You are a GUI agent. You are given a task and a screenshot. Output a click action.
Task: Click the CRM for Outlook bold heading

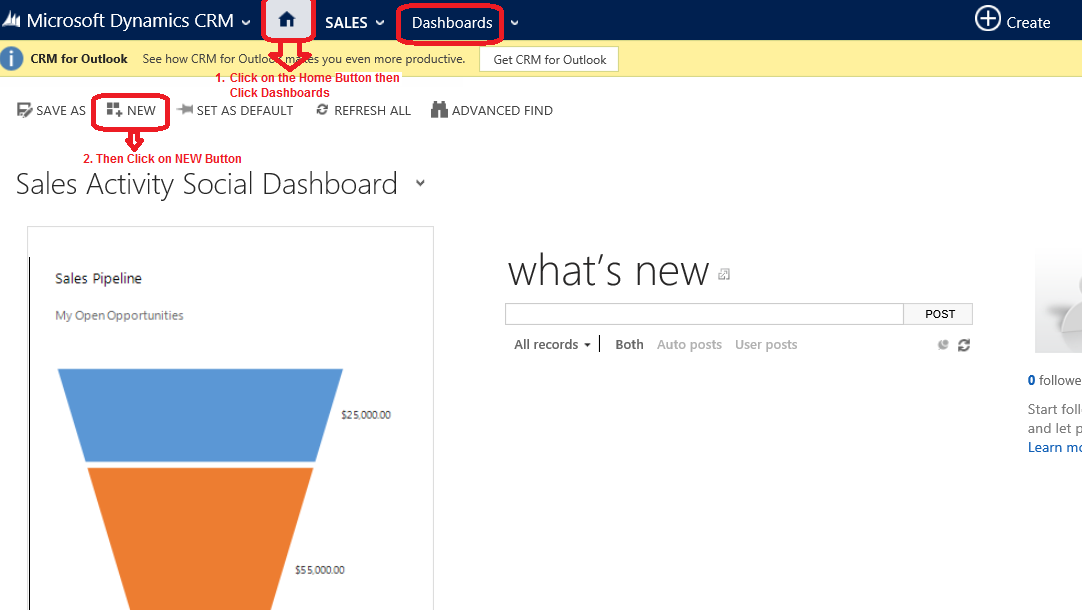79,59
